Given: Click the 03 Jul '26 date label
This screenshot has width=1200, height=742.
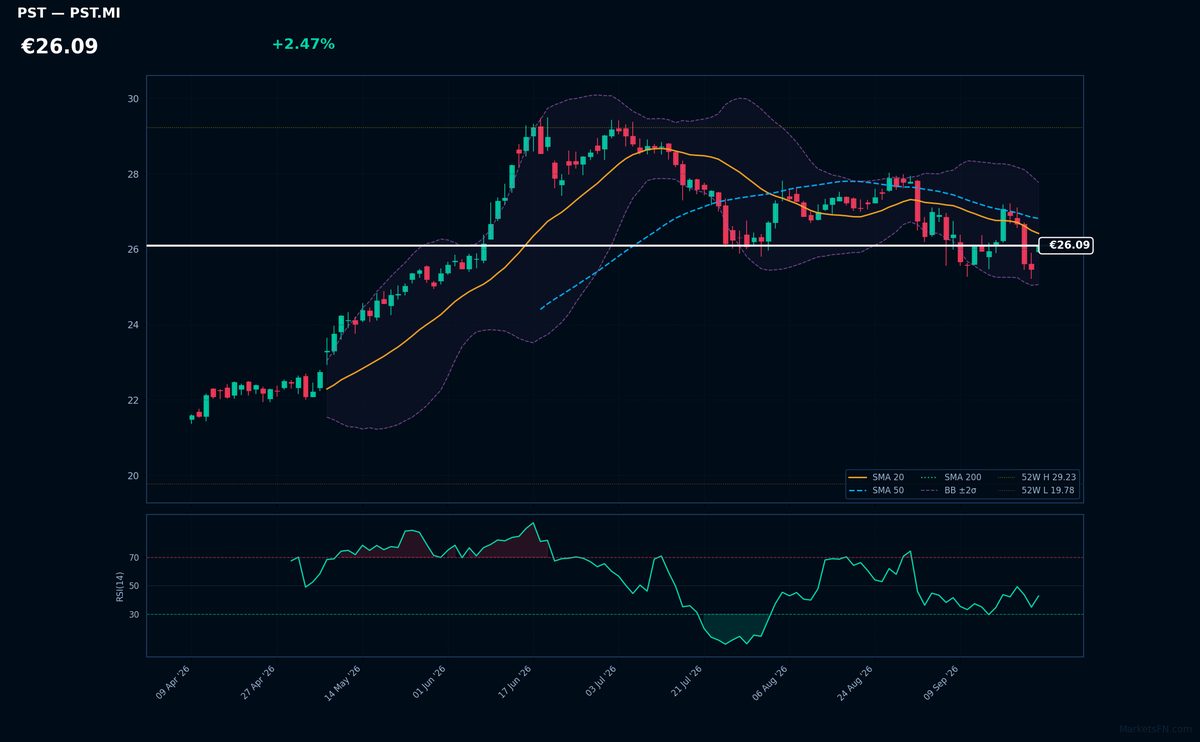Looking at the screenshot, I should point(600,682).
